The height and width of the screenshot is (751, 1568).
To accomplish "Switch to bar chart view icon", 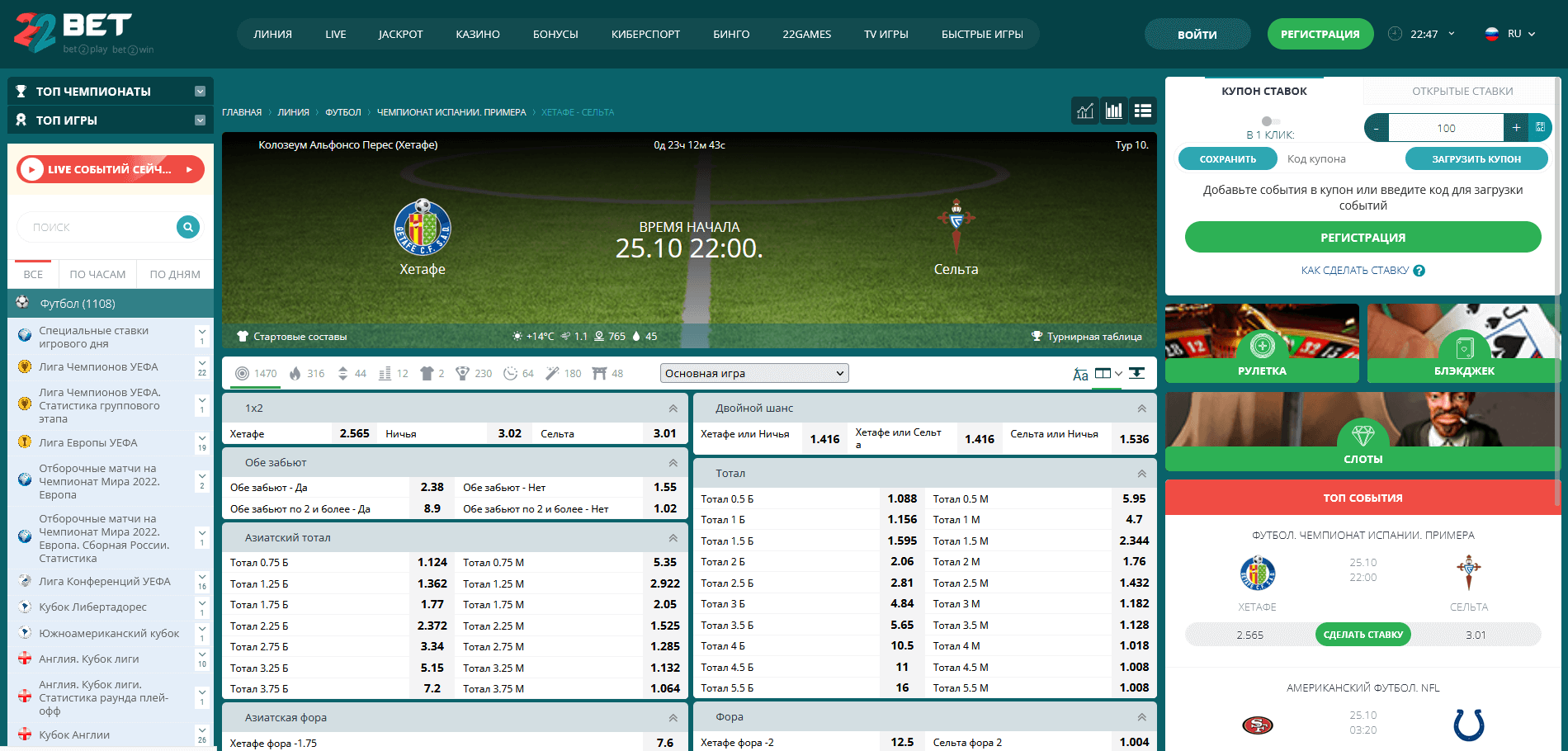I will pyautogui.click(x=1114, y=111).
